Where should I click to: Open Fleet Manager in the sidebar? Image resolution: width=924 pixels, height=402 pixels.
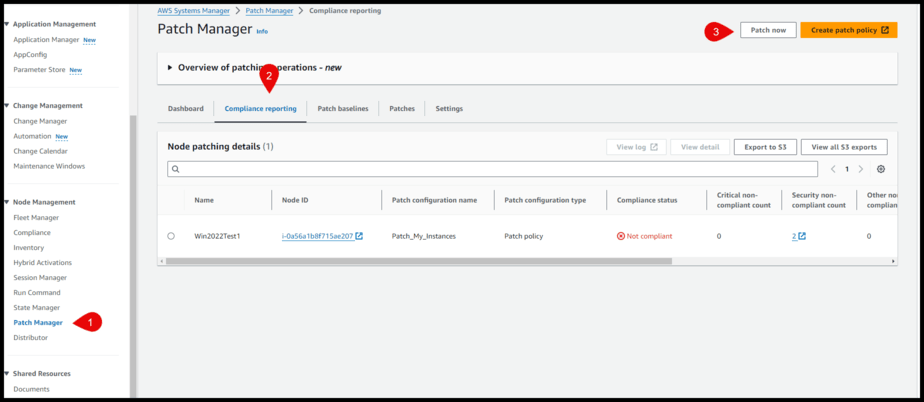coord(36,218)
